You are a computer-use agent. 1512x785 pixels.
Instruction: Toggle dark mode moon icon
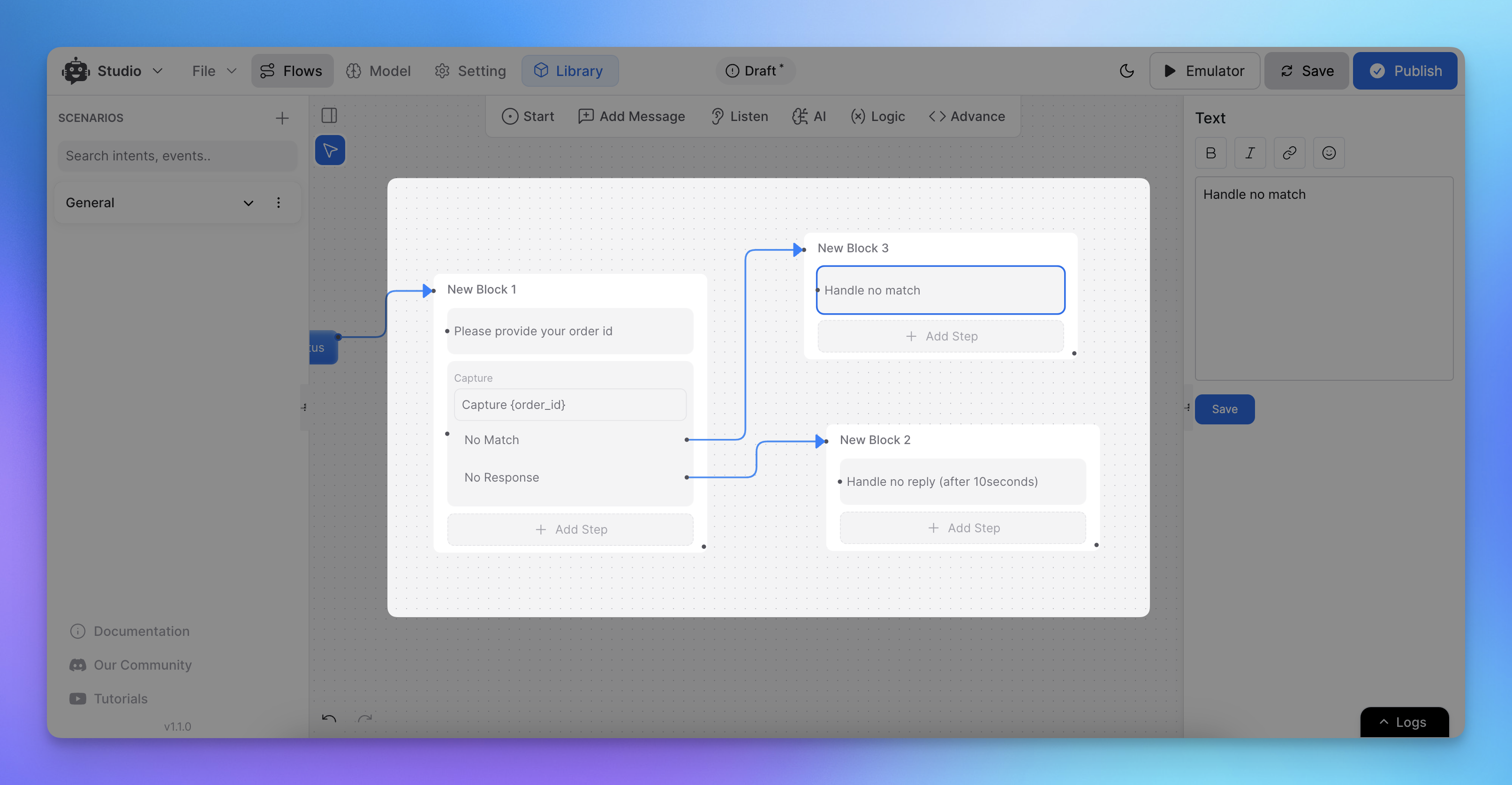pyautogui.click(x=1126, y=71)
